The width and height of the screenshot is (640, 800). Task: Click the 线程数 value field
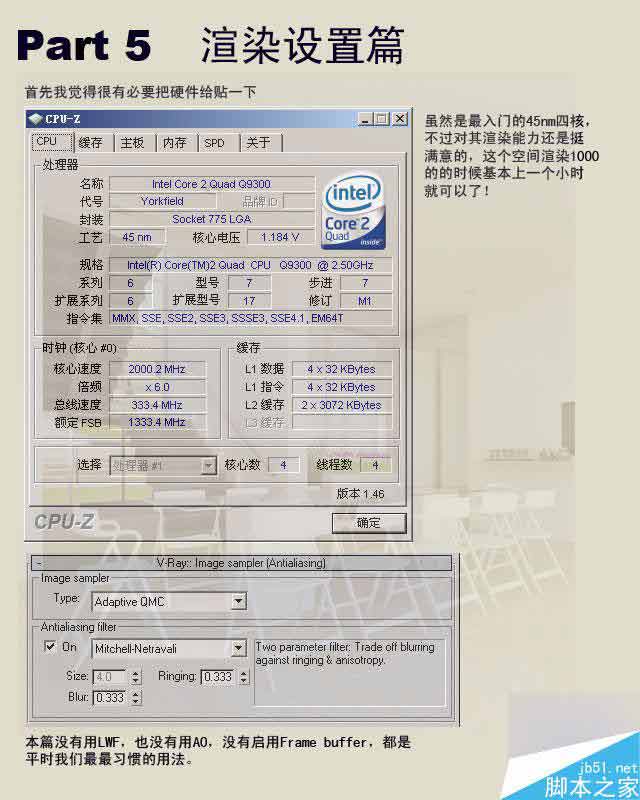[376, 465]
